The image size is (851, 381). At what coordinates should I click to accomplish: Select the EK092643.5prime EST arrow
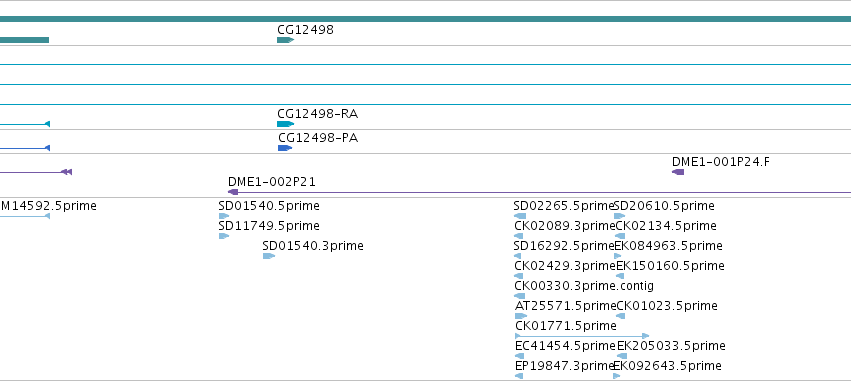pos(617,376)
